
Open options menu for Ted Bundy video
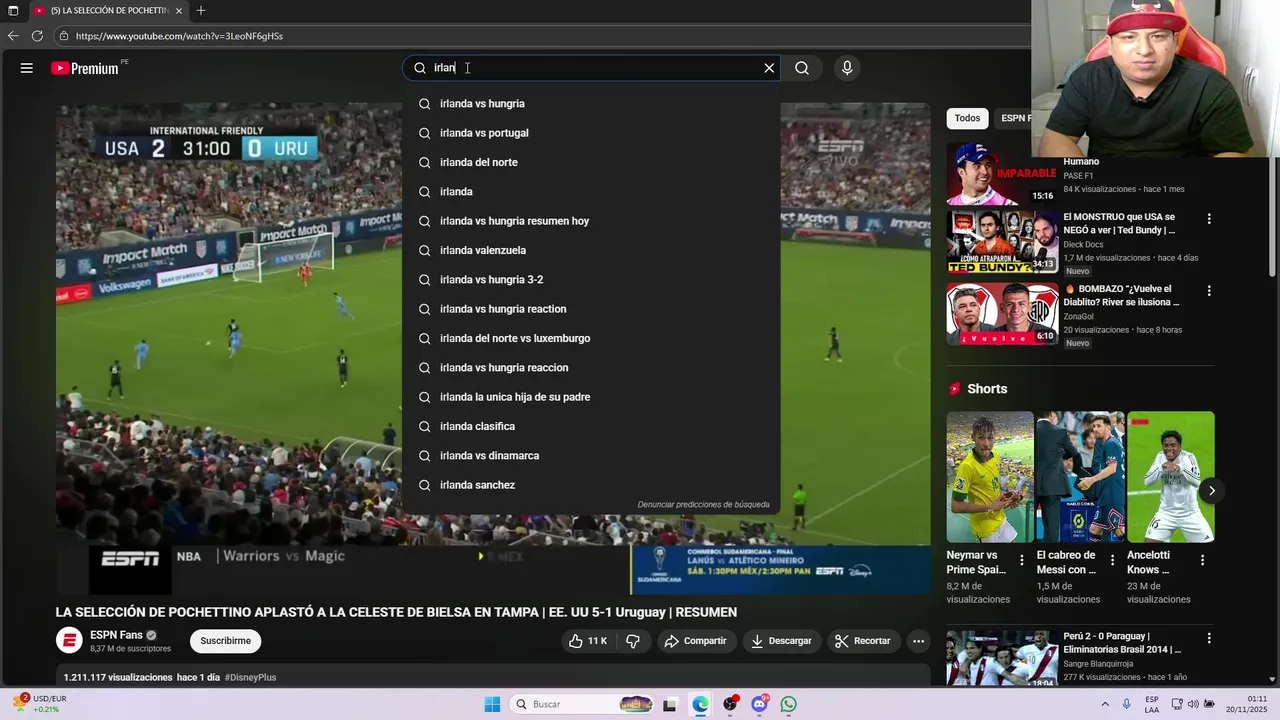[1209, 219]
